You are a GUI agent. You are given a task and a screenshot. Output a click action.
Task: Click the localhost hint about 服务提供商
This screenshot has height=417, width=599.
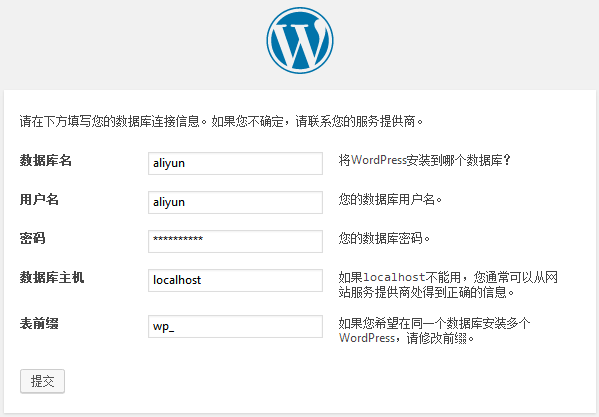click(x=448, y=285)
